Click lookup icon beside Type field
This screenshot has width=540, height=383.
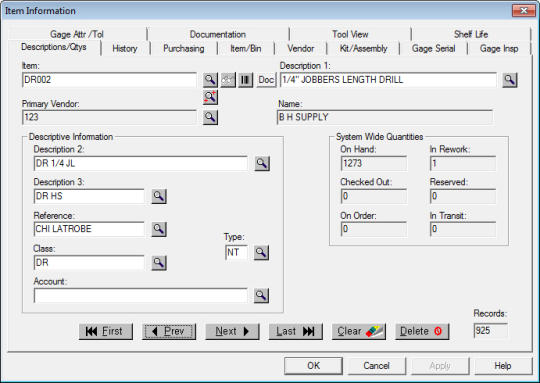click(x=261, y=252)
